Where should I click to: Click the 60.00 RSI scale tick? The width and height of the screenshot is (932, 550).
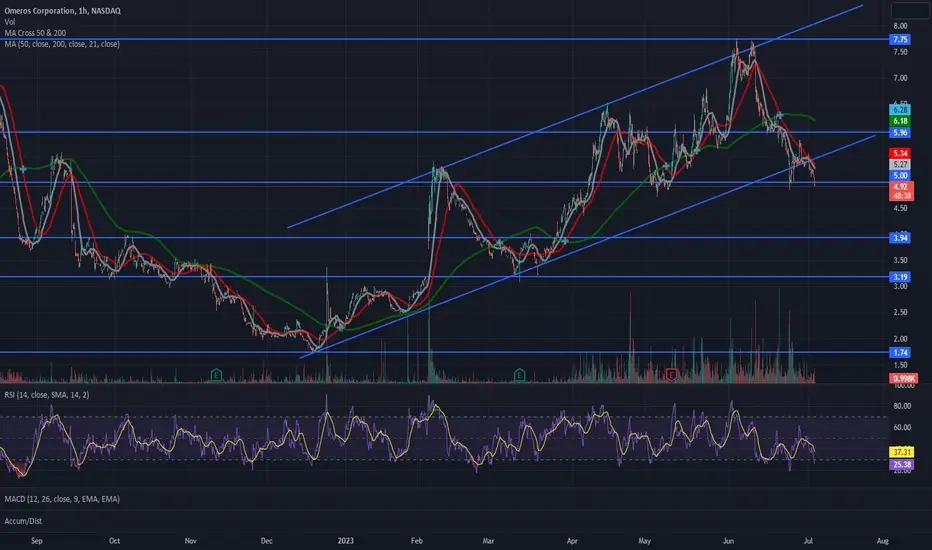(902, 428)
